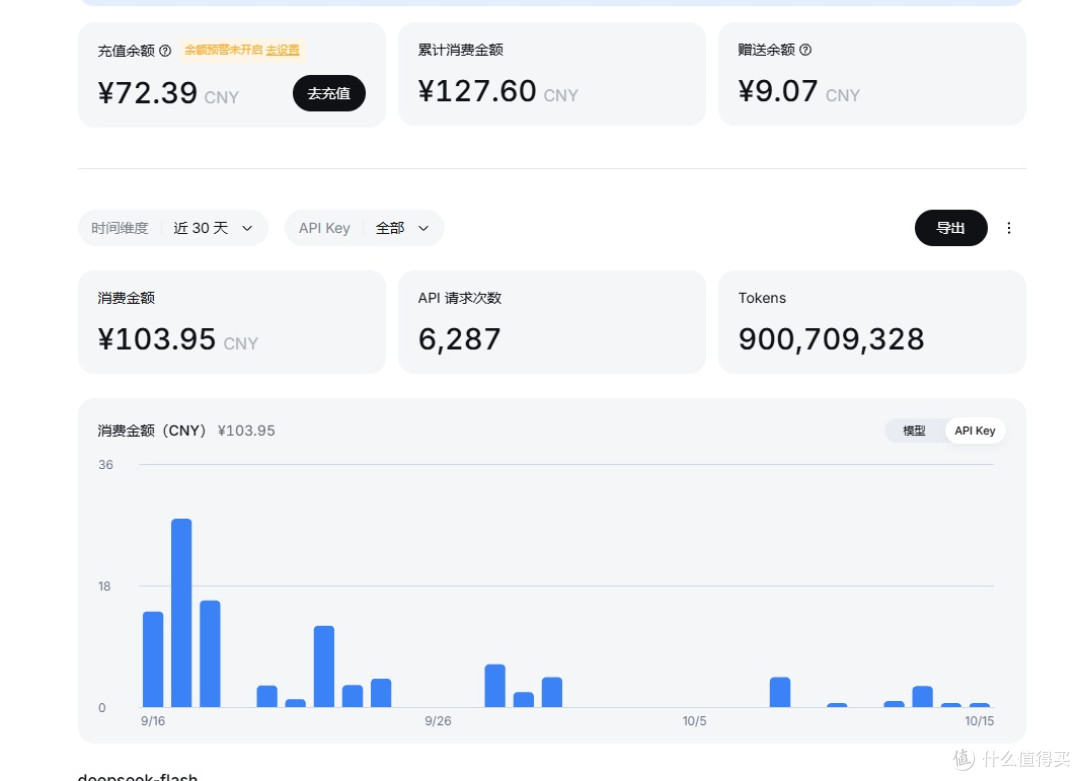This screenshot has width=1080, height=781.
Task: Click the first chart bar above 9/16
Action: 153,659
